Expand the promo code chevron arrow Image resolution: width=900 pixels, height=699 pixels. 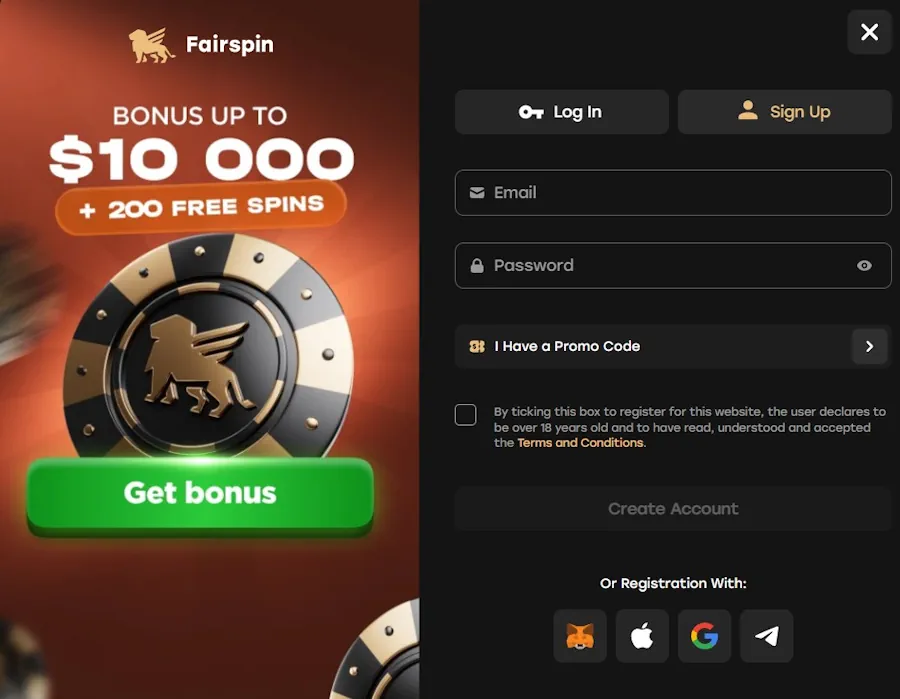point(869,346)
